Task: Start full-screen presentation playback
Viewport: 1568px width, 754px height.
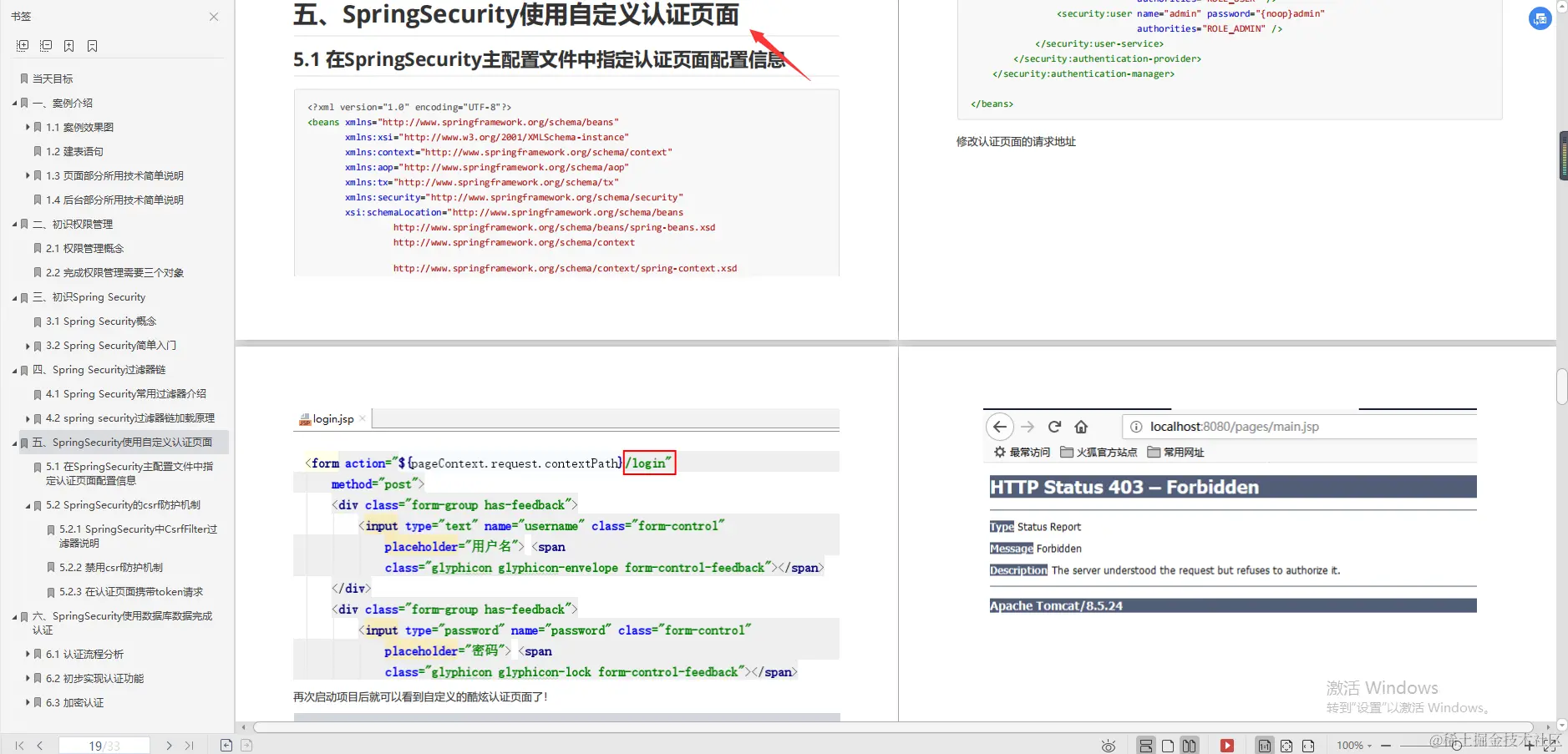Action: pyautogui.click(x=1227, y=744)
